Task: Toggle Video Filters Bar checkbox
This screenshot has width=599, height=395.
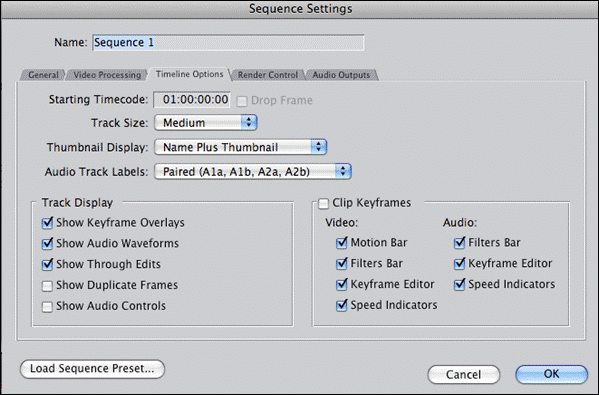Action: coord(342,264)
